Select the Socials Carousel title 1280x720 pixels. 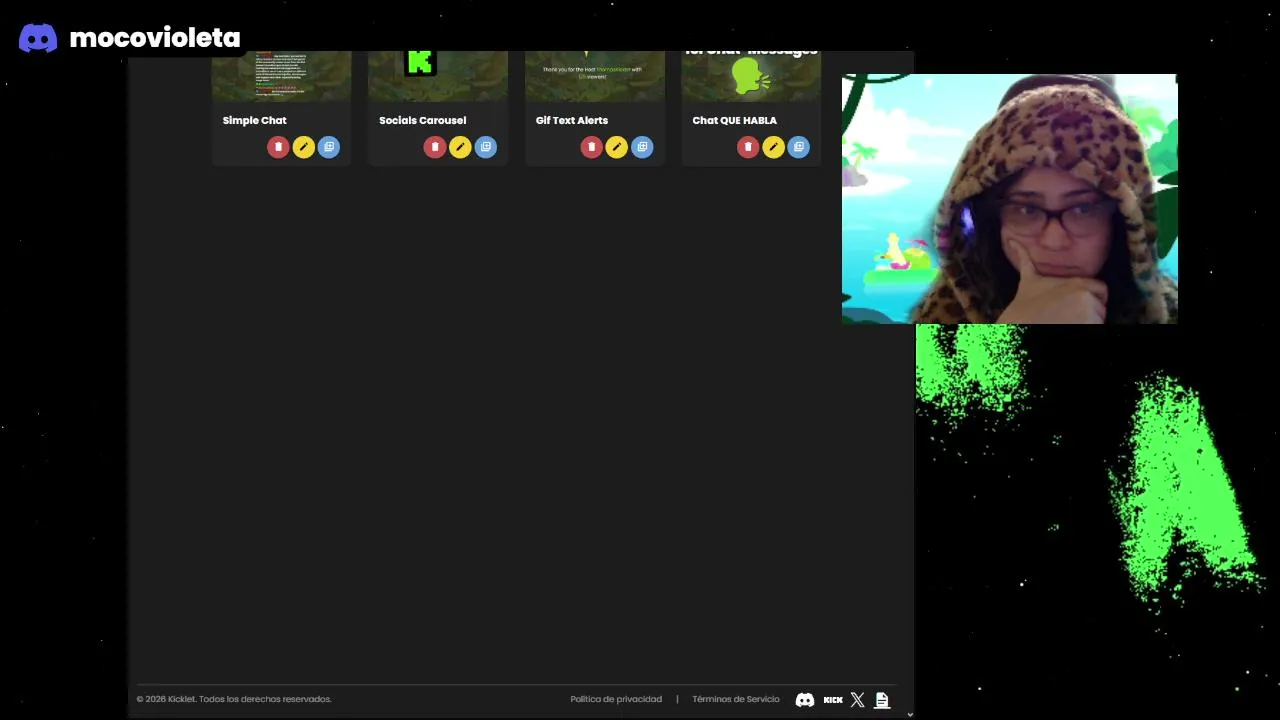[x=422, y=120]
